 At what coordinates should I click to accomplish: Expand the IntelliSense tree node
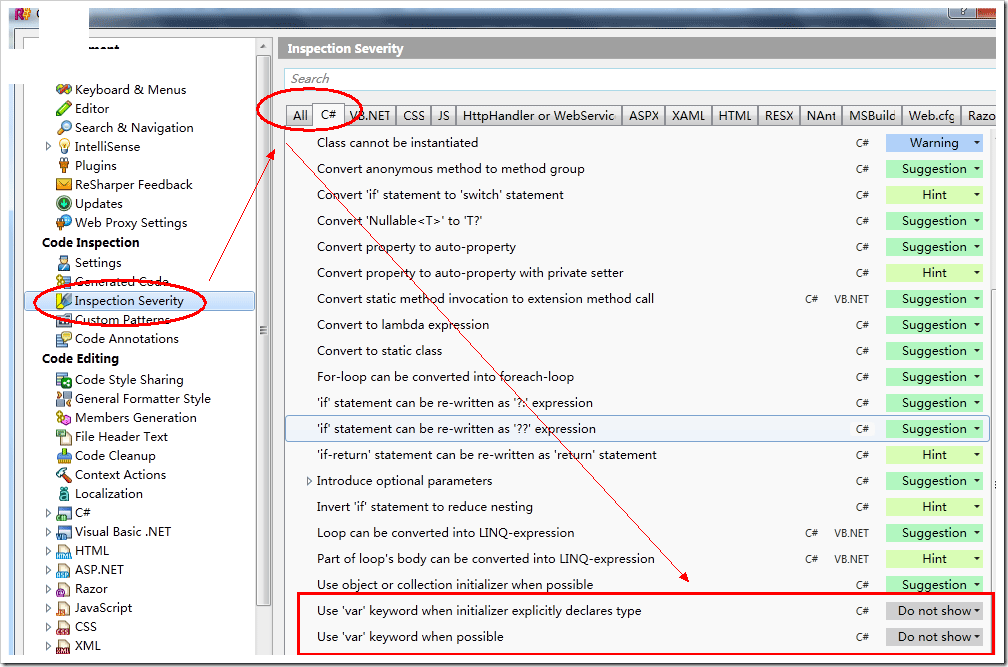coord(48,147)
